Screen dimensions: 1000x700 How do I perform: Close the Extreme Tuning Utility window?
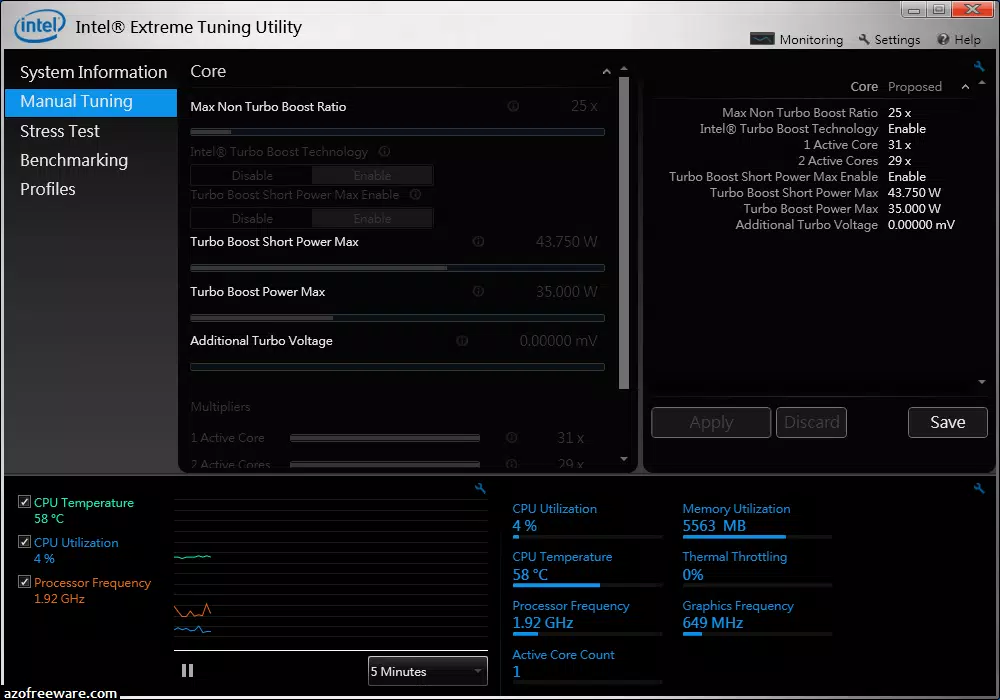tap(973, 9)
